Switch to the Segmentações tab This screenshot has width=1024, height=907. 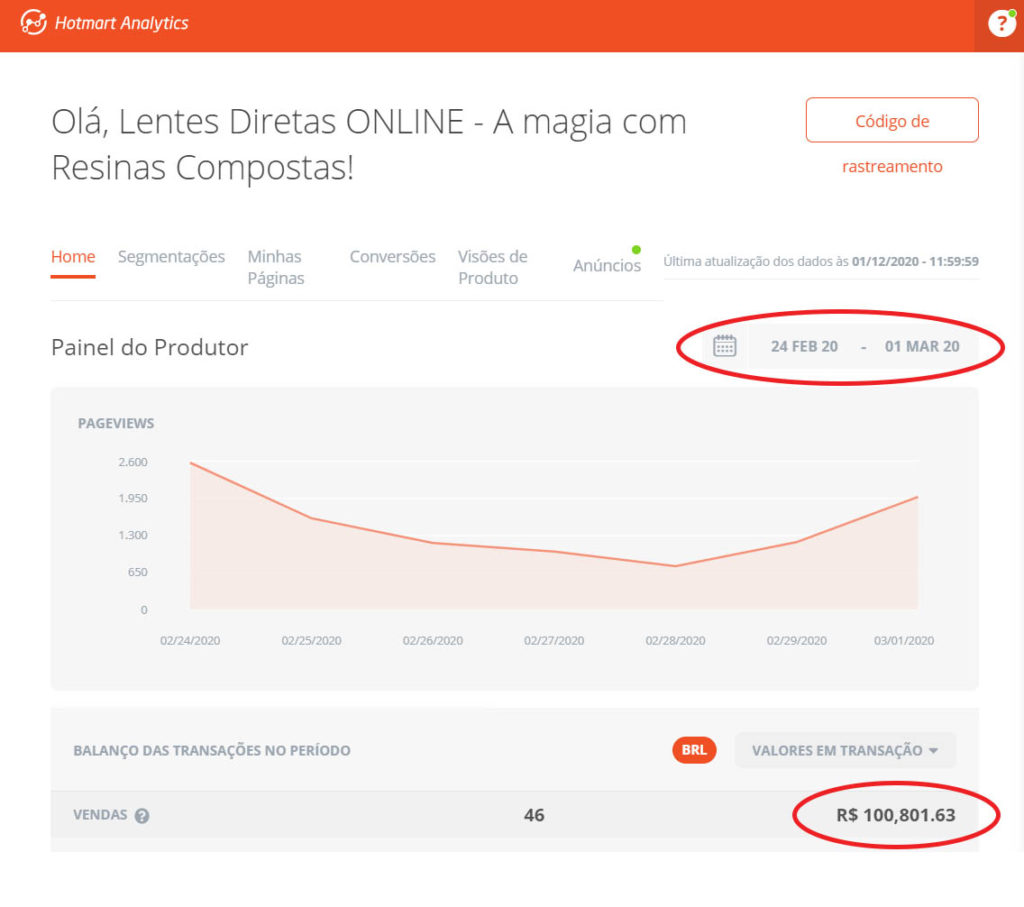tap(171, 257)
